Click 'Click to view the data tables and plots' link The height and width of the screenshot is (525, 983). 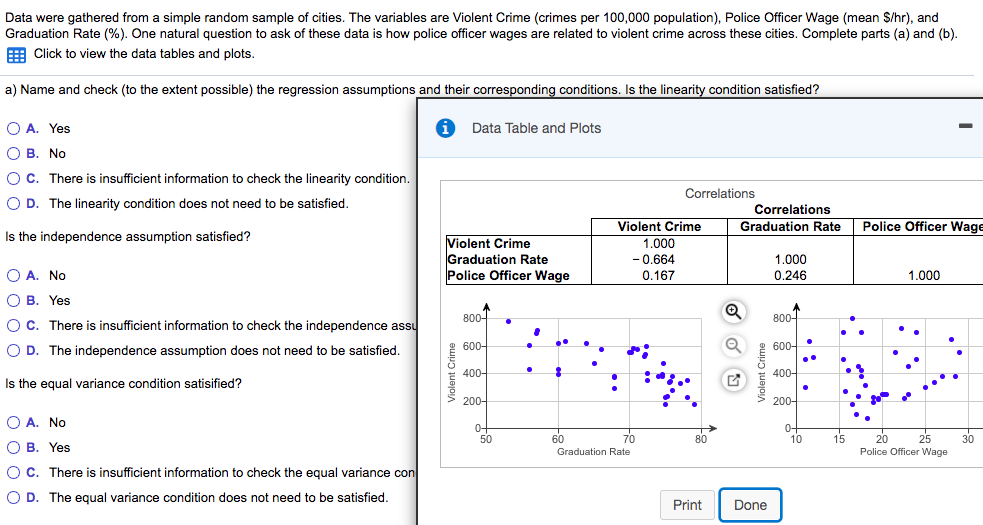(x=144, y=54)
